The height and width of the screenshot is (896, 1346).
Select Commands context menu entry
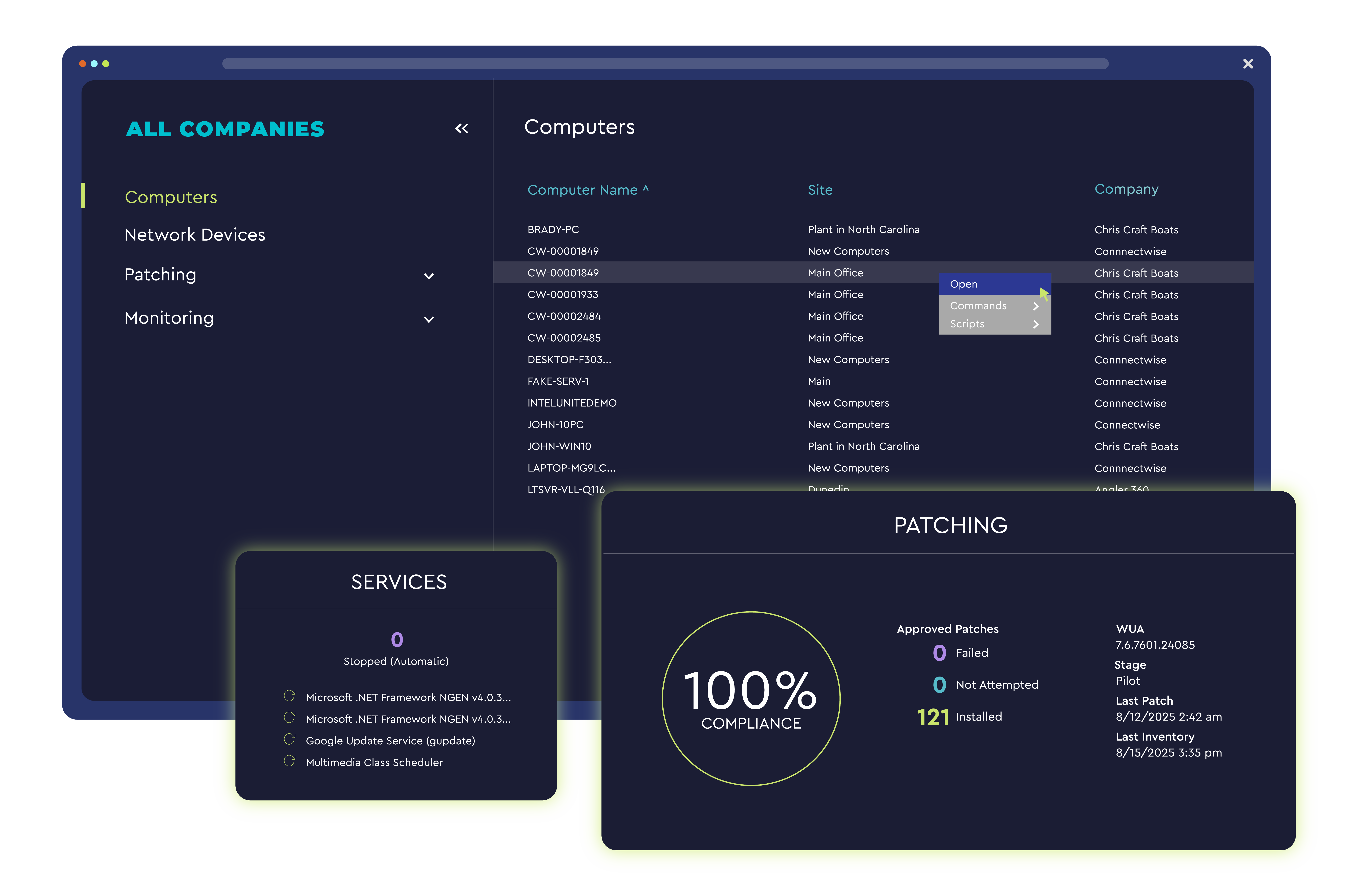tap(978, 306)
